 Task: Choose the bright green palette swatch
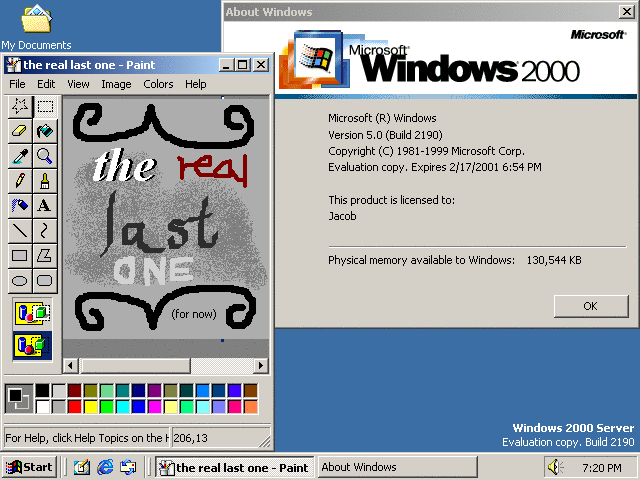point(107,407)
